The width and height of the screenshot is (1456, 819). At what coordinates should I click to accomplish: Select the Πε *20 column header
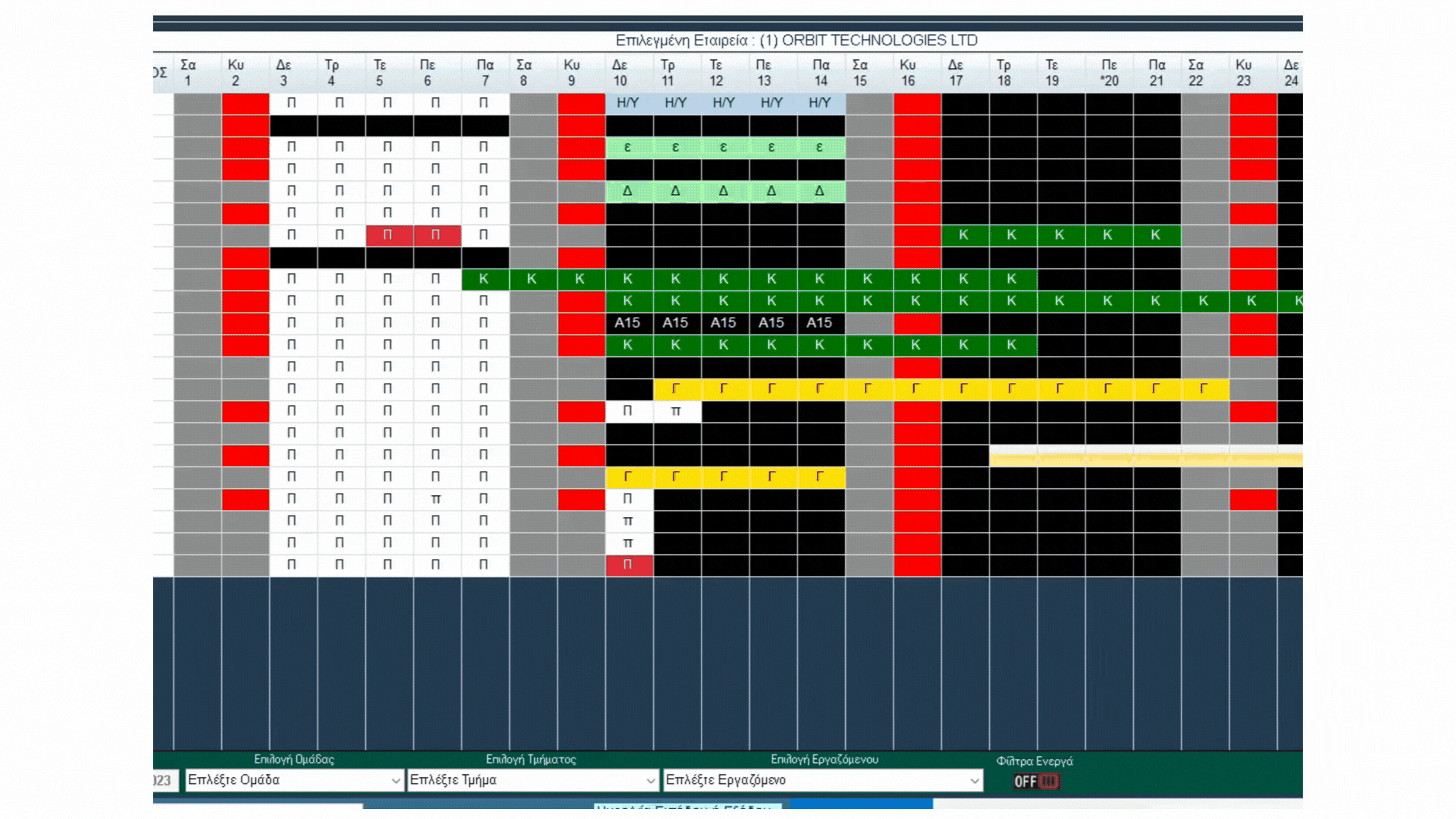point(1109,73)
